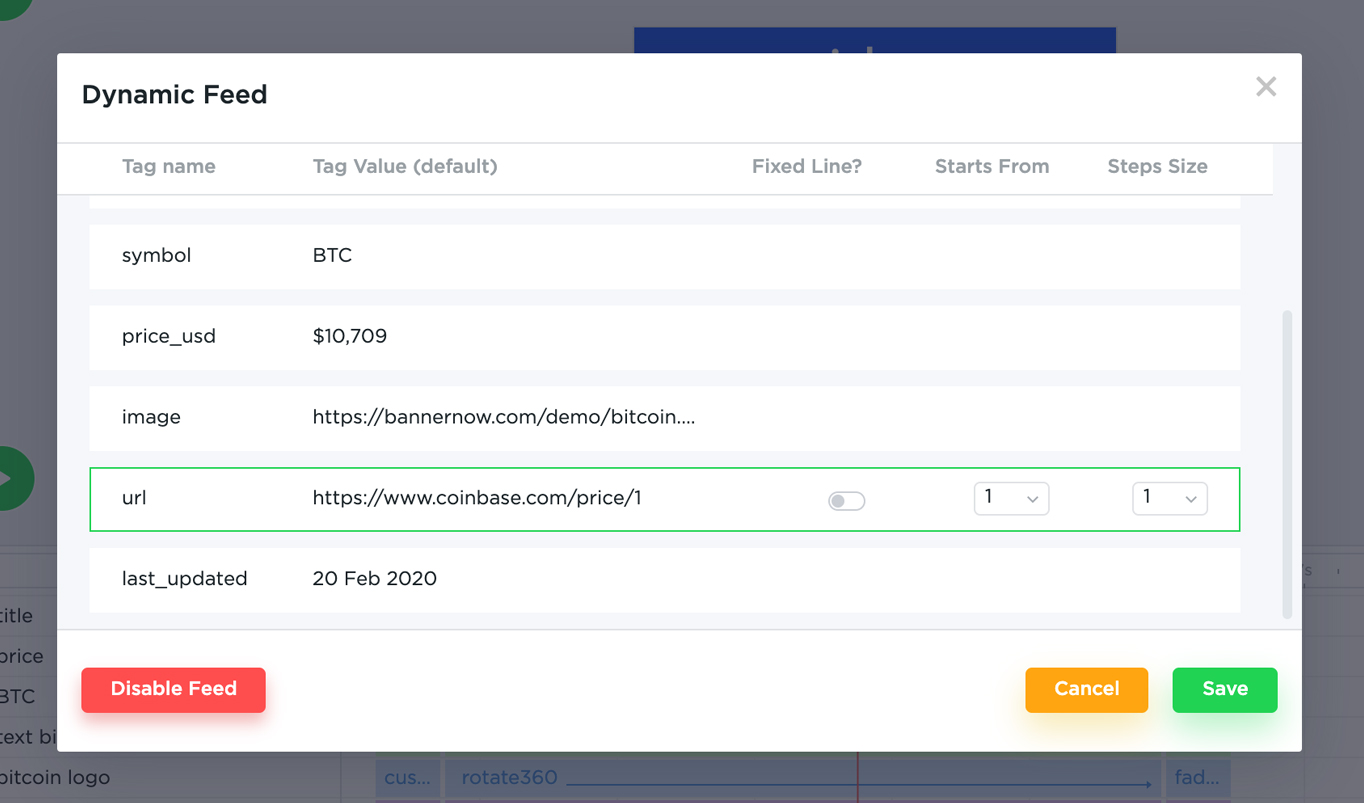Open Steps Size dropdown in url row

pos(1169,498)
